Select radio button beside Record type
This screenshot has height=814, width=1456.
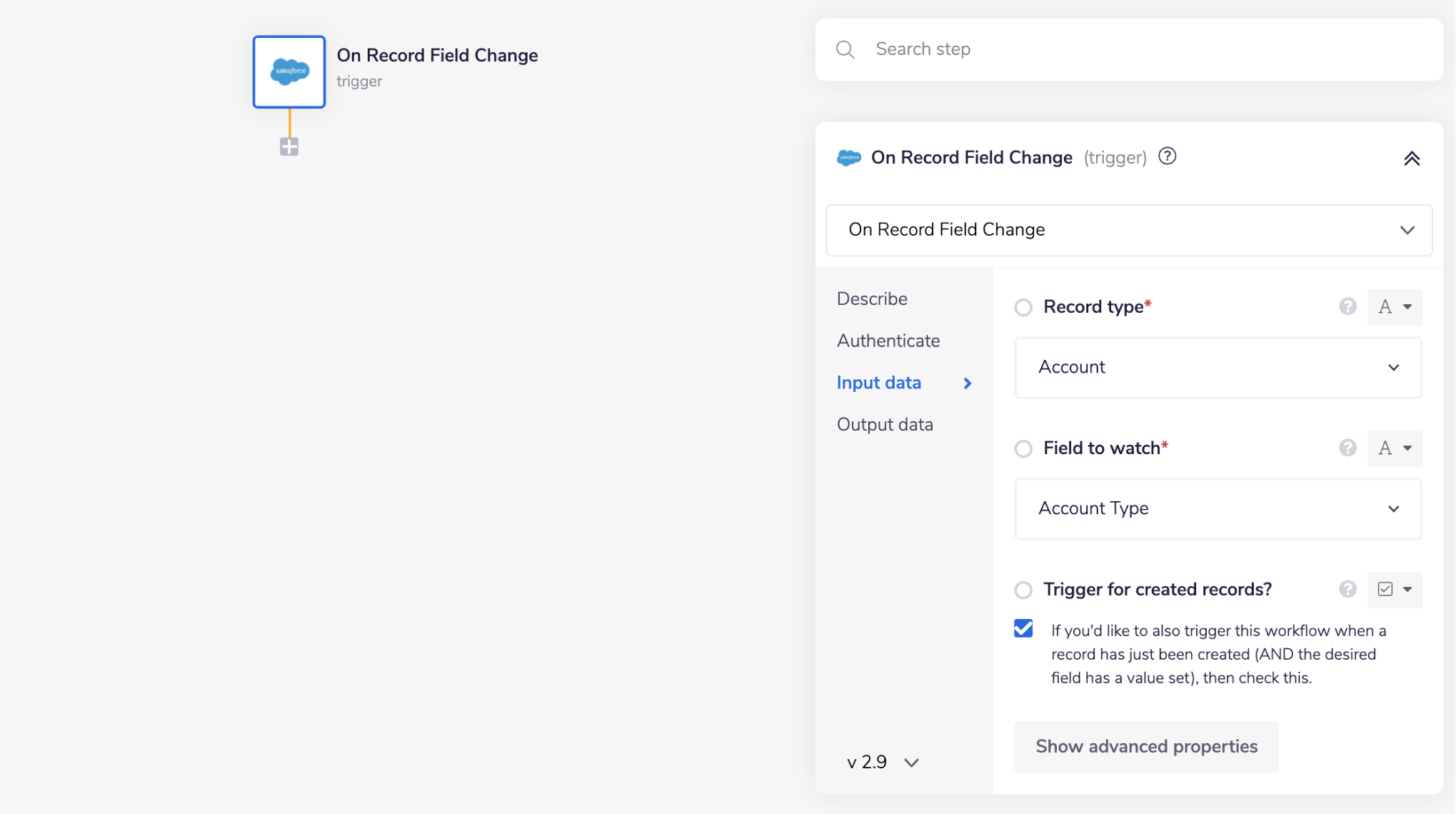click(1023, 307)
